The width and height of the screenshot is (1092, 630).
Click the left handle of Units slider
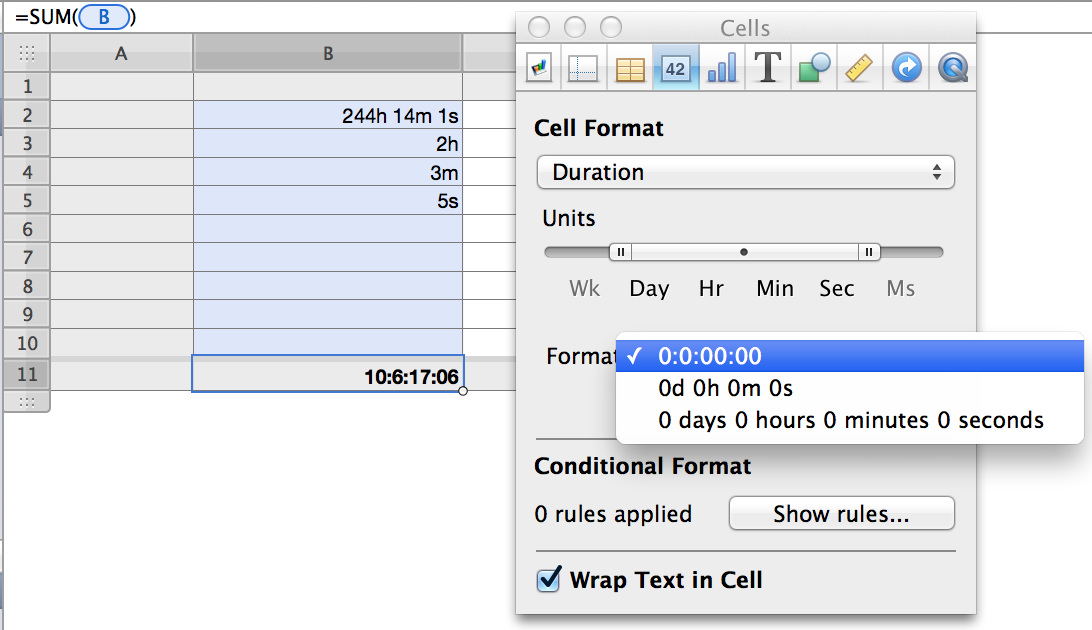(x=620, y=252)
